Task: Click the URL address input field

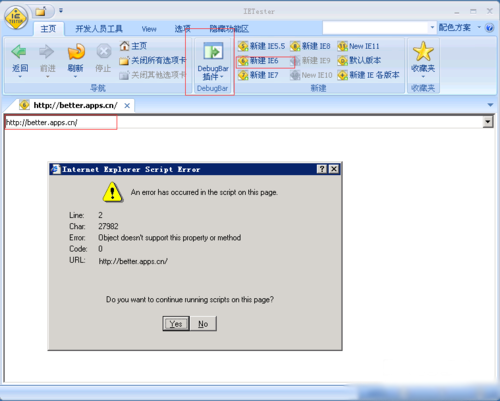Action: pyautogui.click(x=243, y=122)
